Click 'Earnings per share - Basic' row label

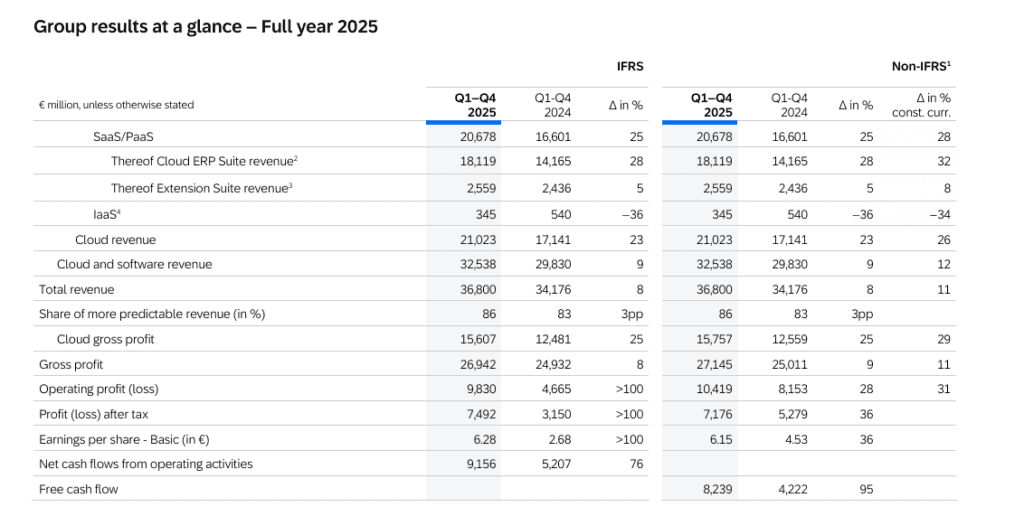coord(124,439)
